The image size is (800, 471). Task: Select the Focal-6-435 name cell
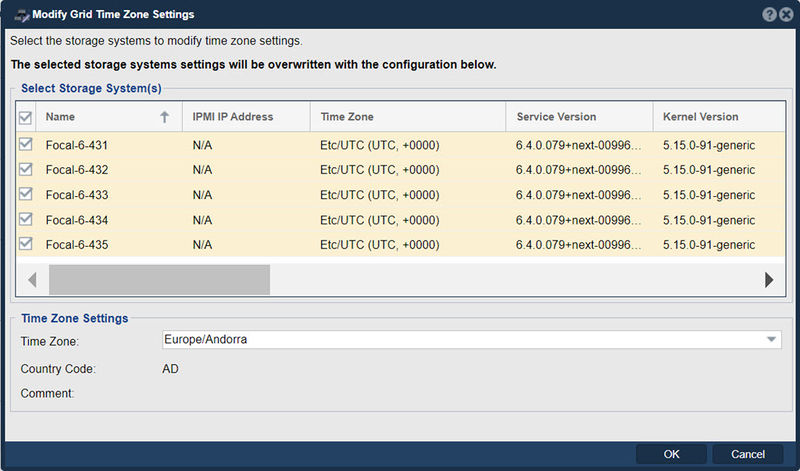coord(77,245)
